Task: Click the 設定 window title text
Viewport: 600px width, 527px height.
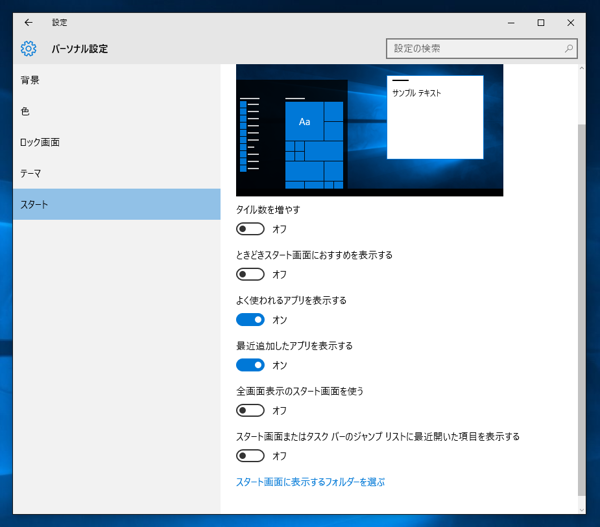Action: pyautogui.click(x=60, y=23)
